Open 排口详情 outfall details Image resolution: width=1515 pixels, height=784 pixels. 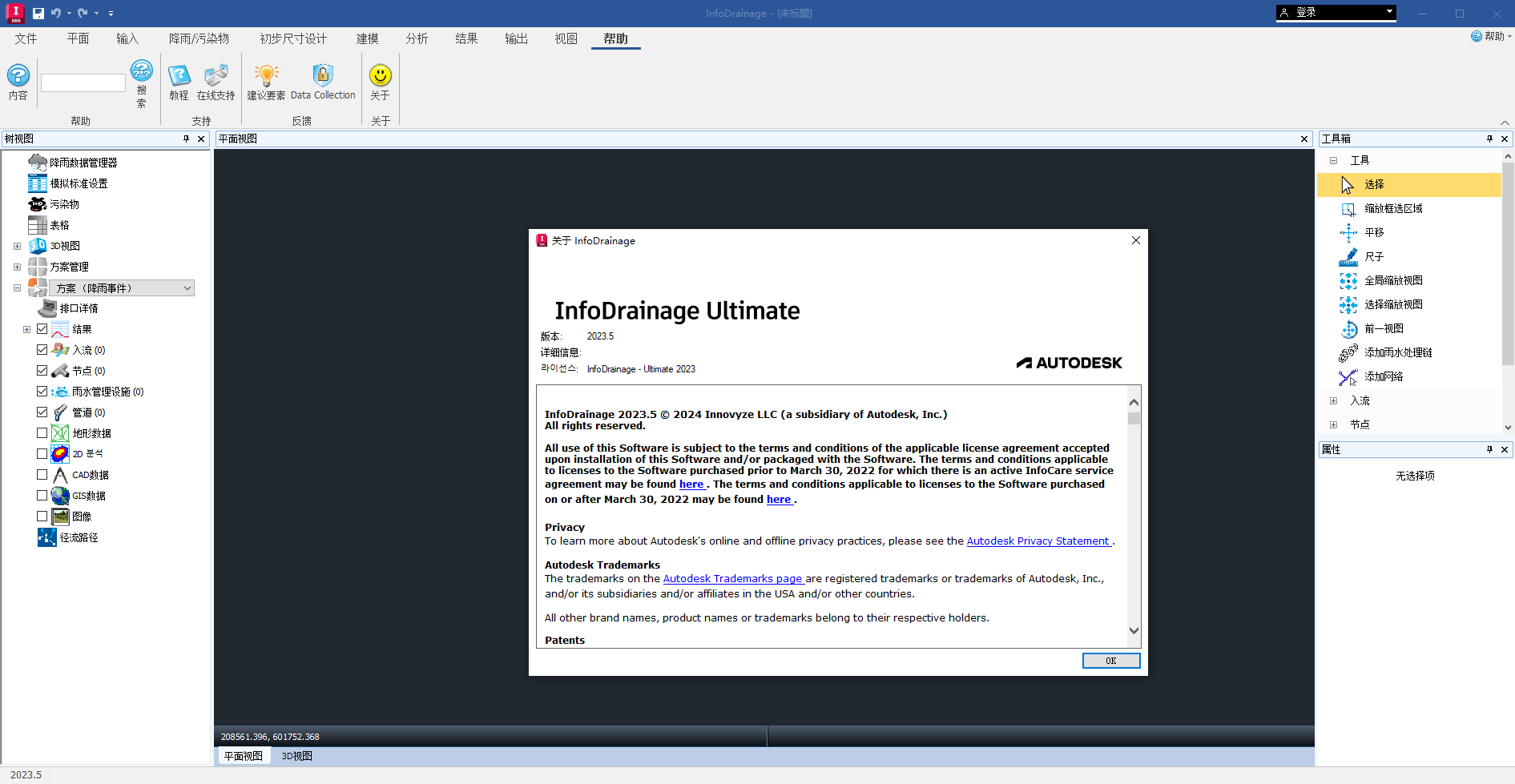coord(68,308)
